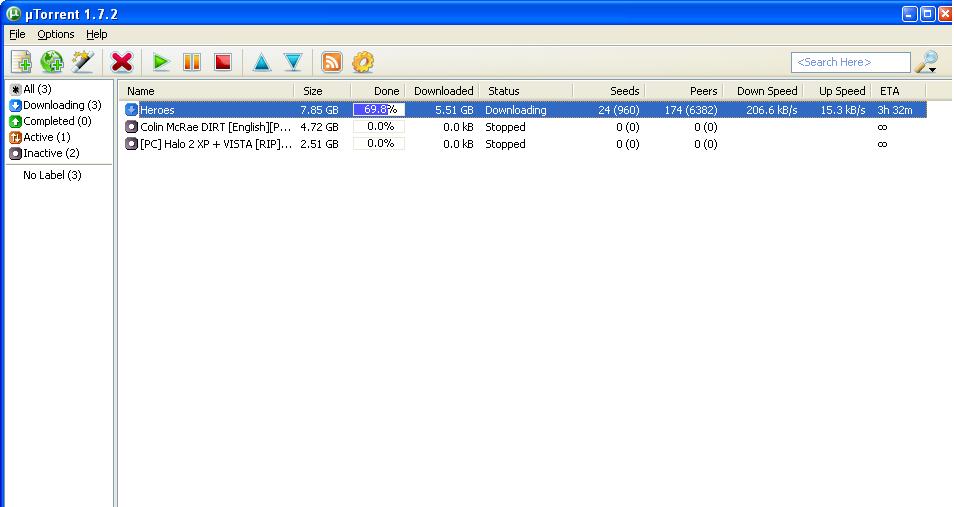The height and width of the screenshot is (507, 954).
Task: Open the Create New Torrent wand icon
Action: click(83, 62)
